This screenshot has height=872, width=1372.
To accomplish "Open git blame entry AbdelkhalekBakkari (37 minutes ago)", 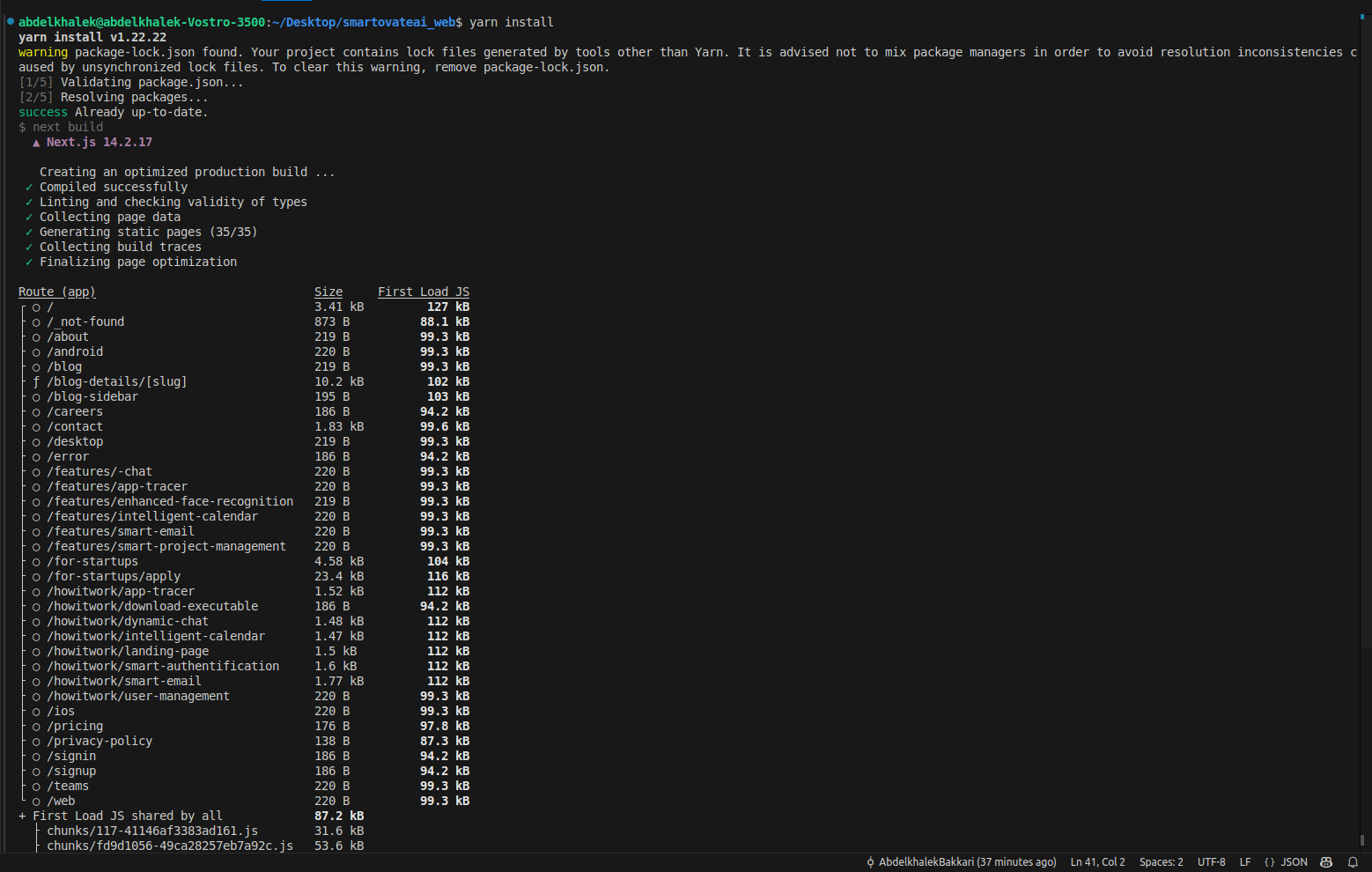I will 961,862.
